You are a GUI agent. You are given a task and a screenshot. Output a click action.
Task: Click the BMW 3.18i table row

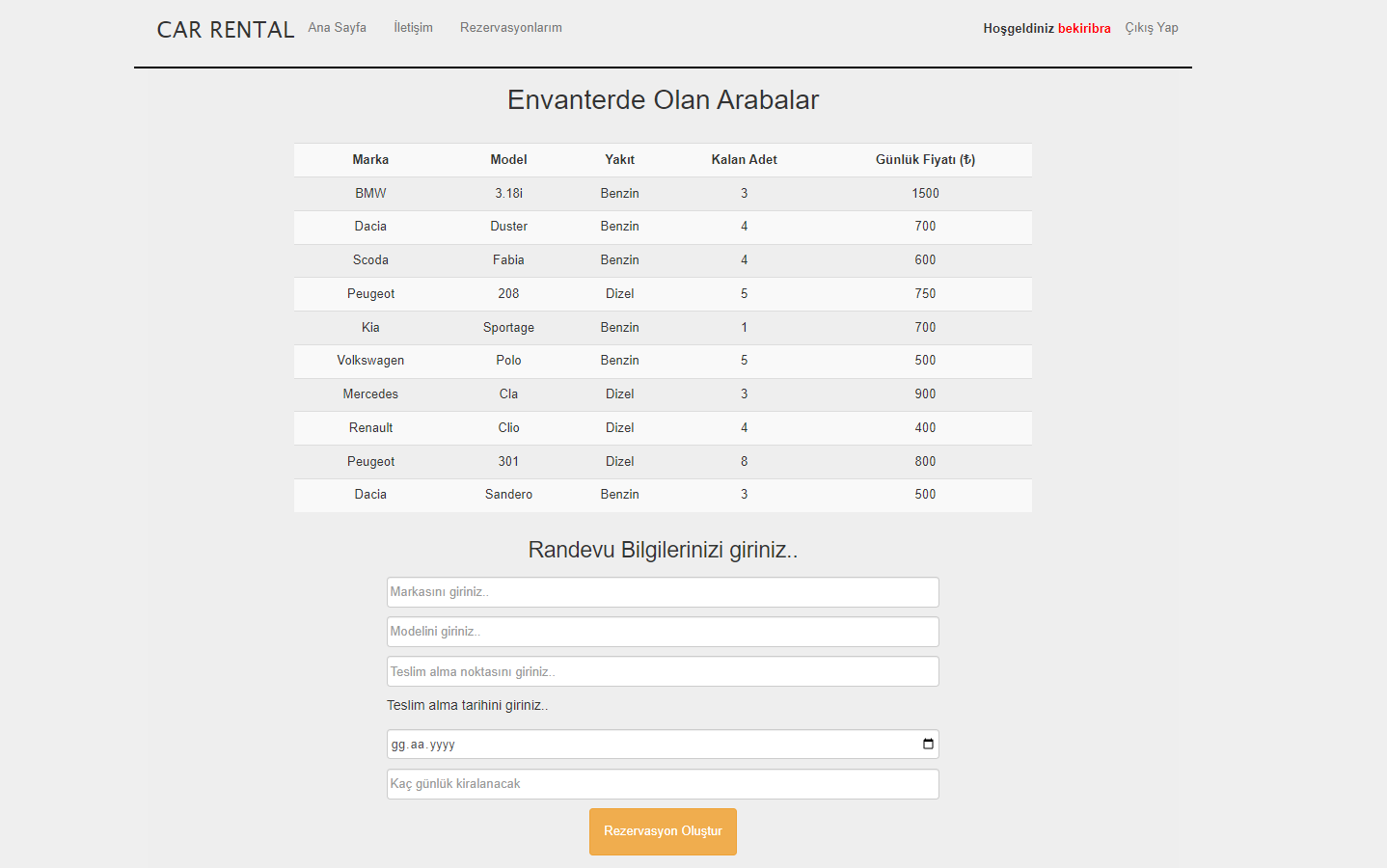click(x=663, y=193)
